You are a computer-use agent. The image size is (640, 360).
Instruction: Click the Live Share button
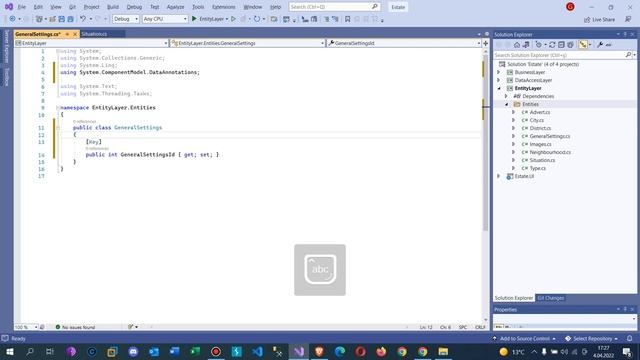click(599, 19)
